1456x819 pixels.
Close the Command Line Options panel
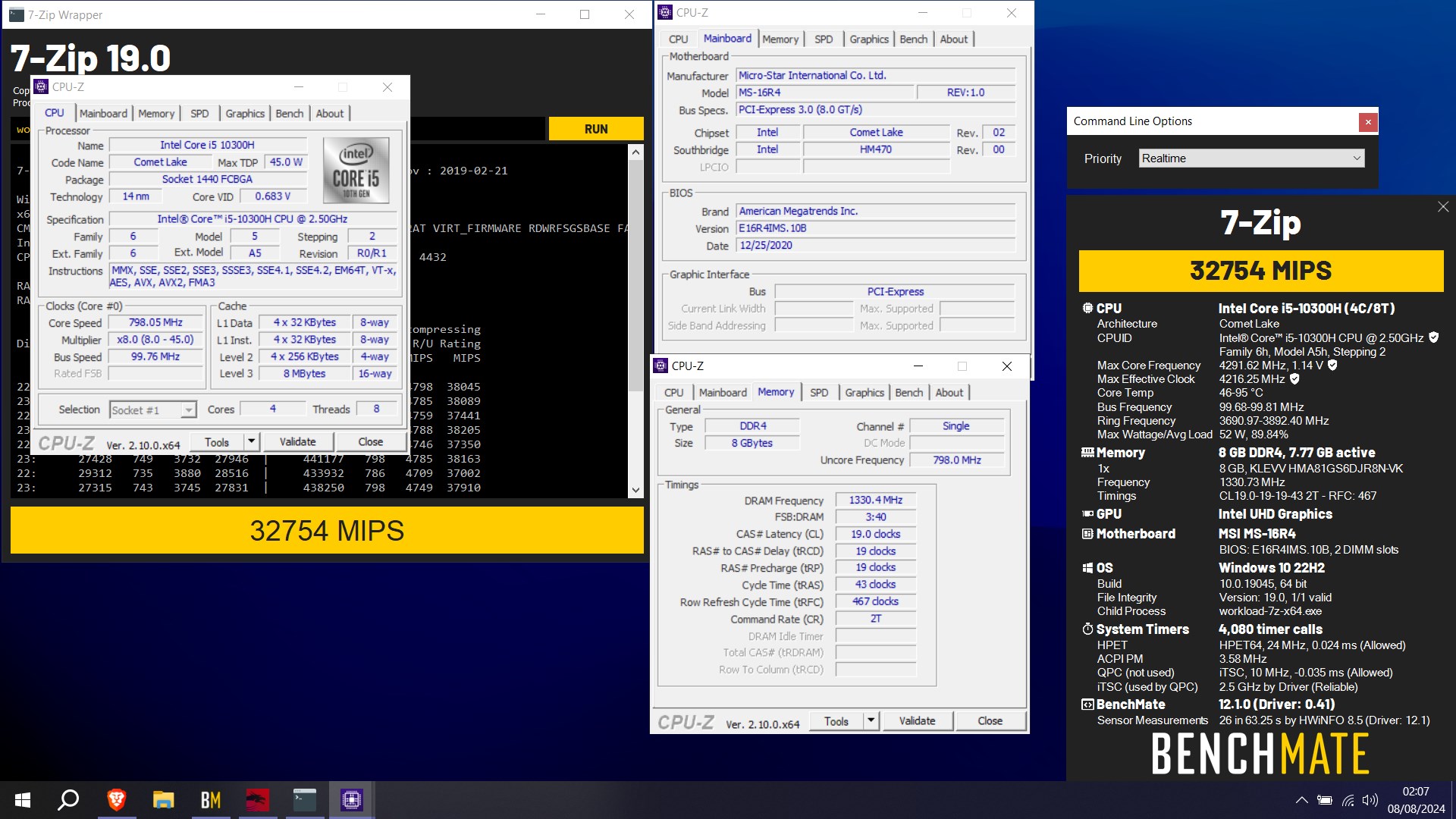(1368, 121)
